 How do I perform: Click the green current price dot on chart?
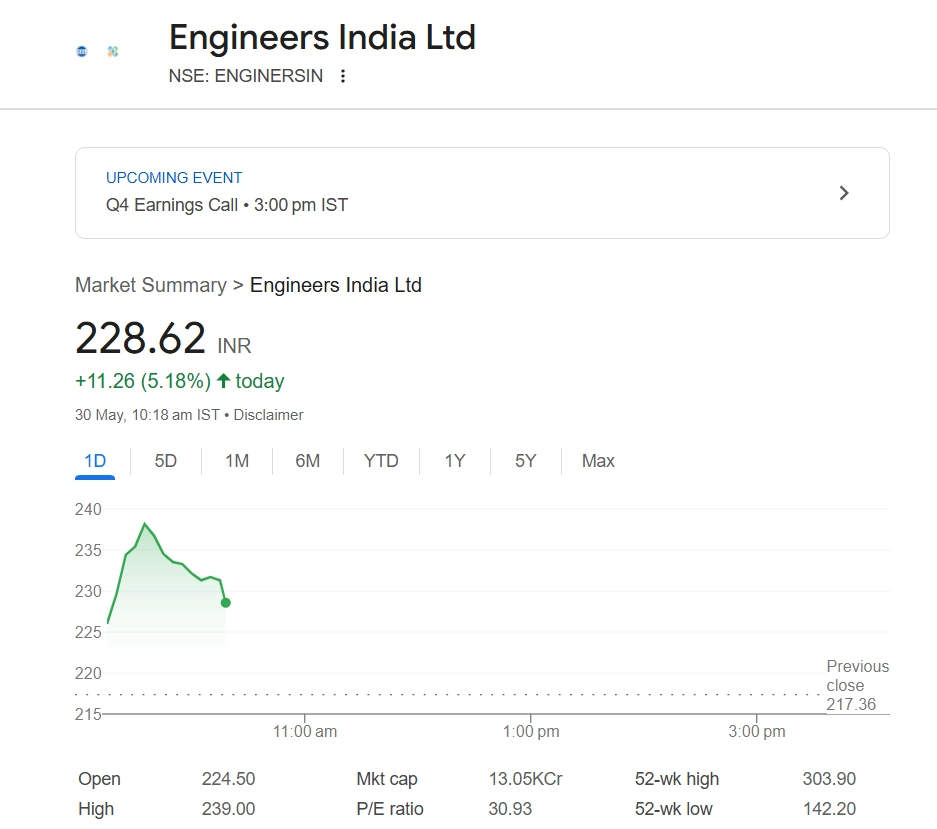point(225,602)
